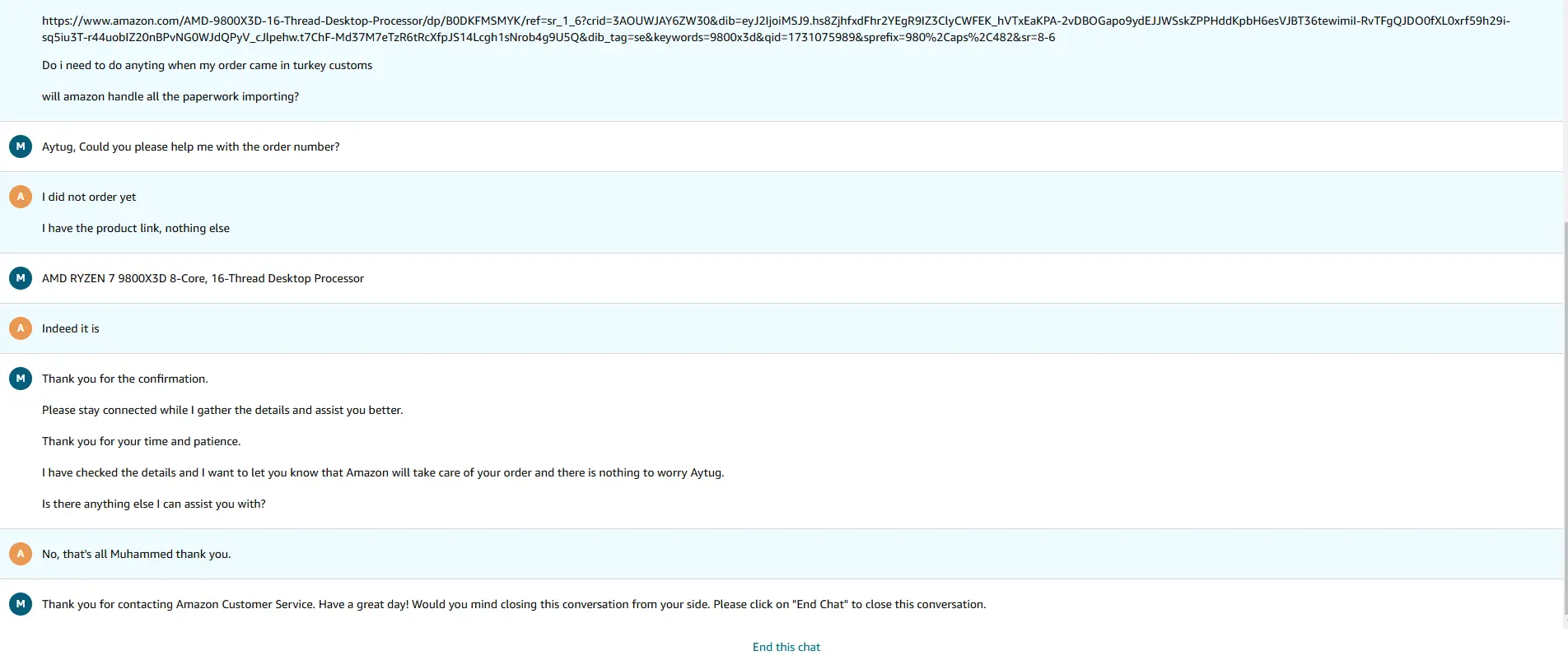The width and height of the screenshot is (1568, 660).
Task: Click customer avatar next to 'Indeed it is'
Action: pyautogui.click(x=21, y=328)
